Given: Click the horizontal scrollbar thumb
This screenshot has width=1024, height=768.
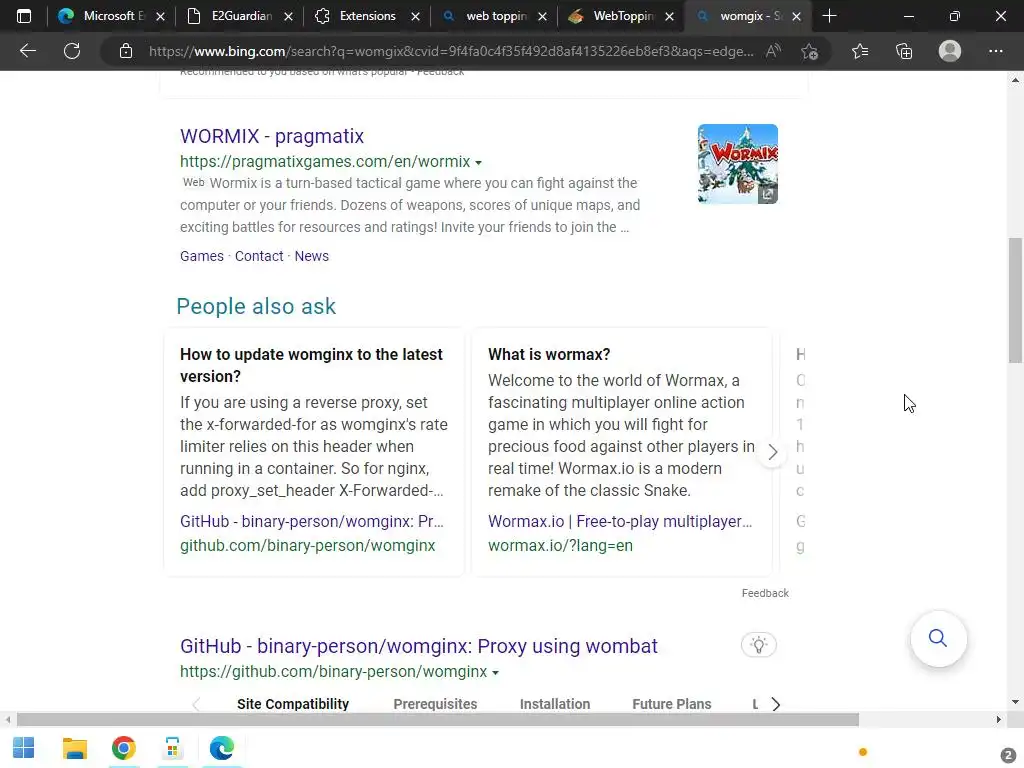Looking at the screenshot, I should coord(438,720).
